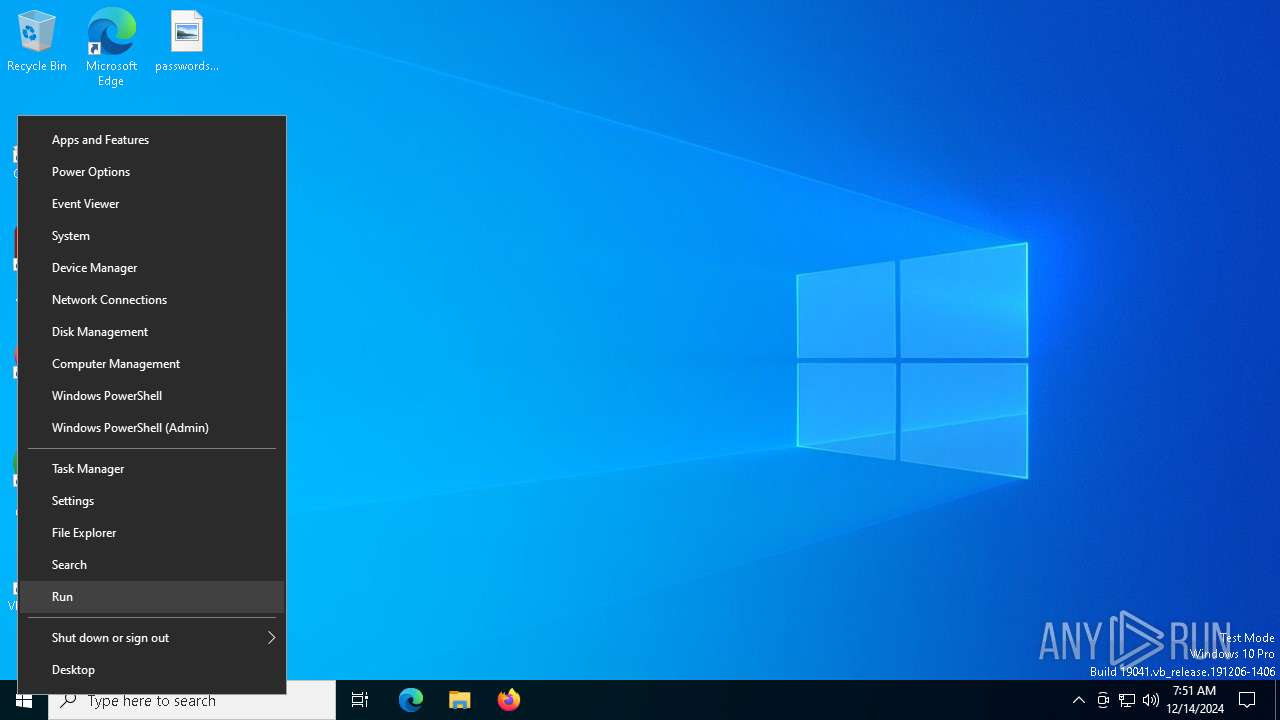This screenshot has width=1280, height=720.
Task: Open Network Connections entry
Action: click(x=152, y=300)
